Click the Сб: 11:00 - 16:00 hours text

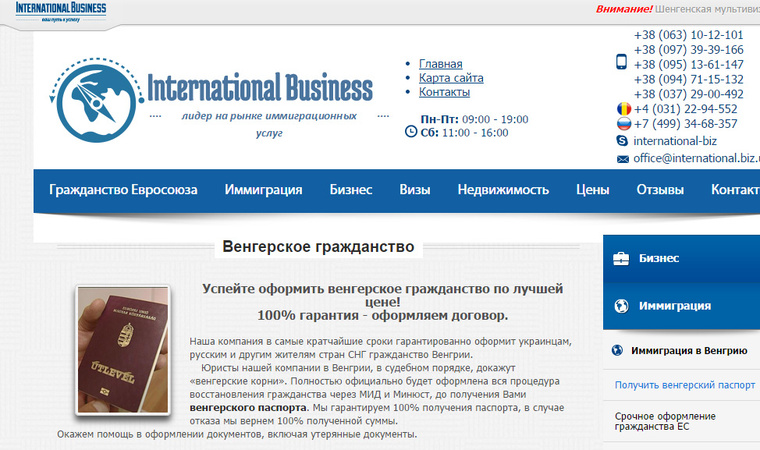pyautogui.click(x=464, y=133)
